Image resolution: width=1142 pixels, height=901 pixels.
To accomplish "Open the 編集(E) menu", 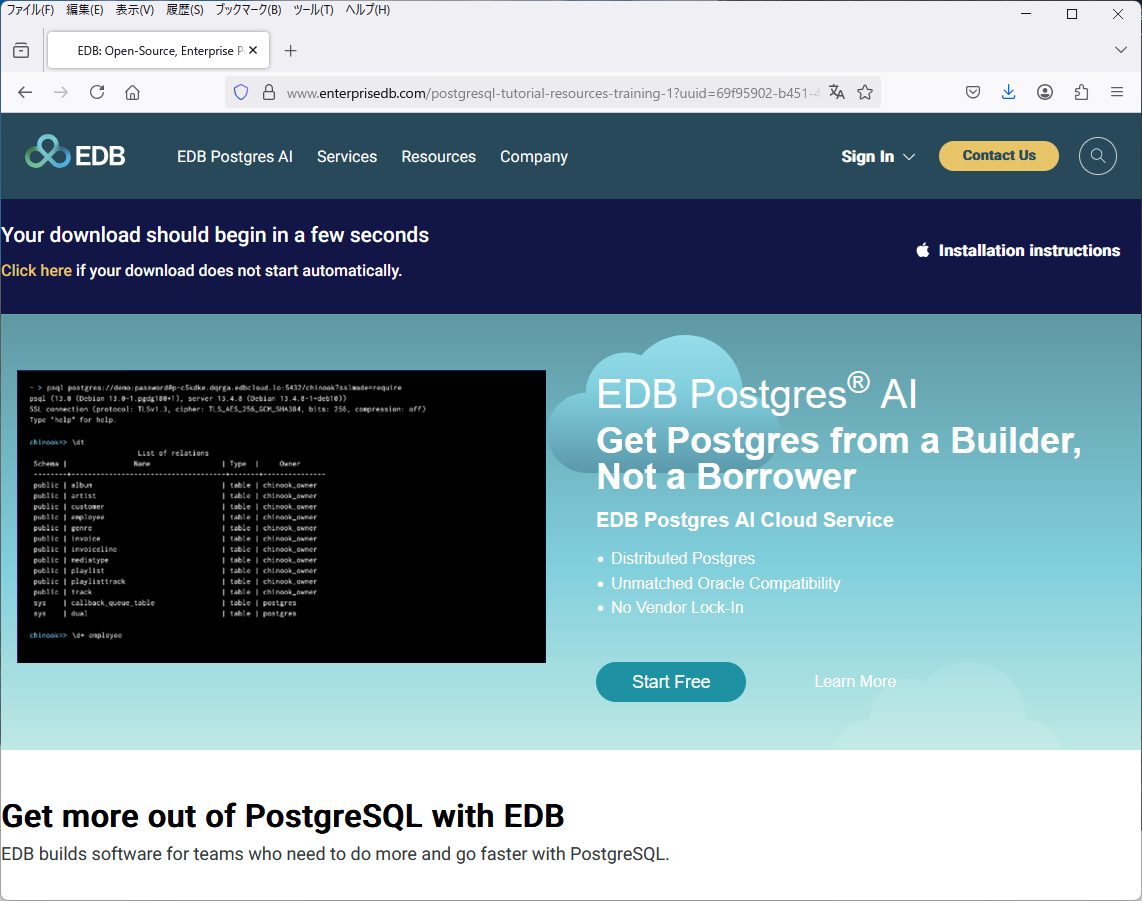I will tap(84, 10).
